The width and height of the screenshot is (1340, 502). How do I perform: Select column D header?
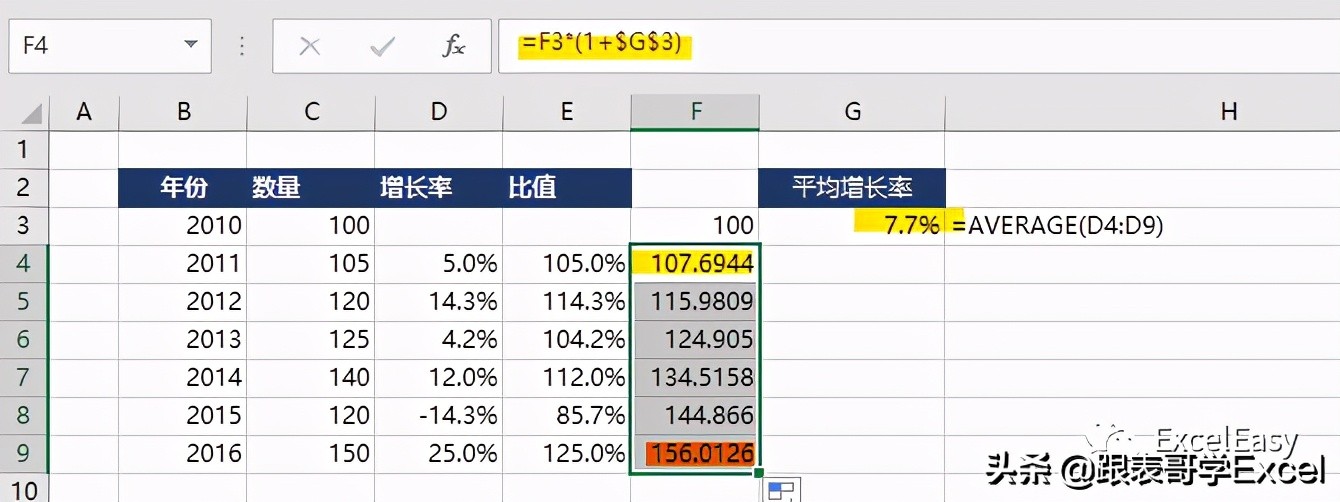point(439,112)
